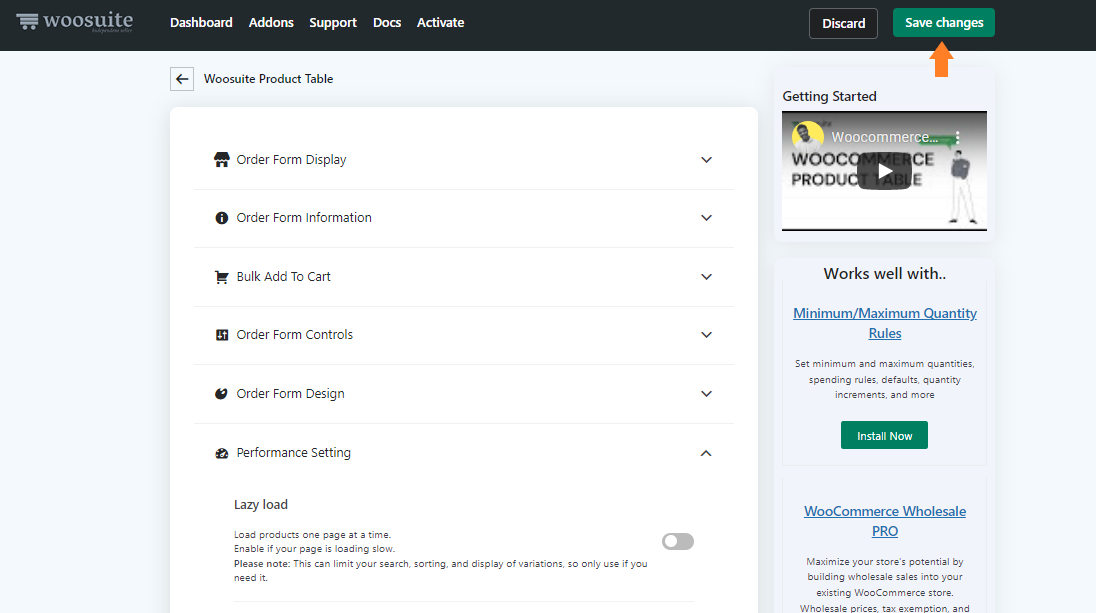Expand Order Form Display section chevron
1096x613 pixels.
tap(707, 160)
